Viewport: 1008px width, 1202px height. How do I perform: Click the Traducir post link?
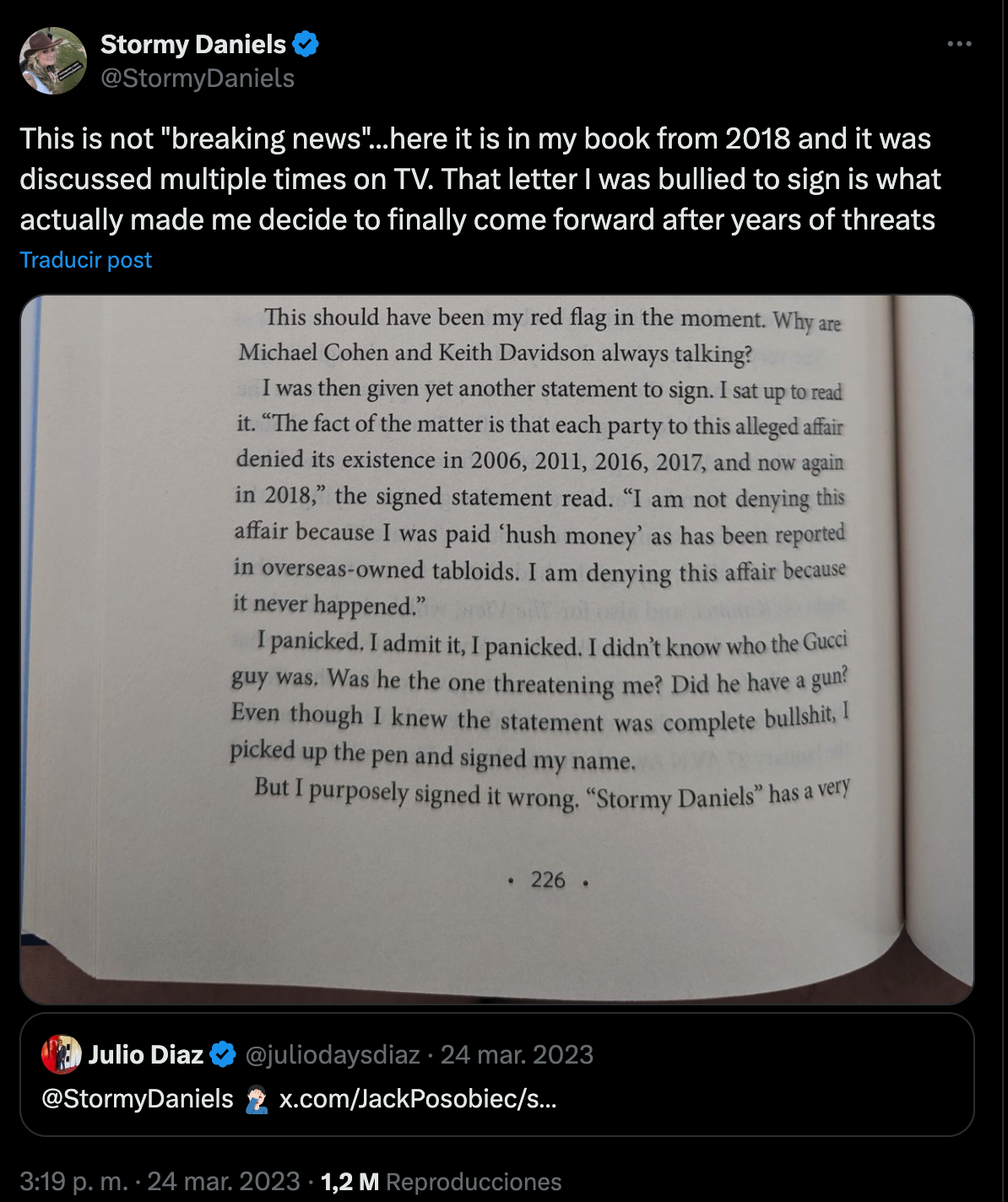click(86, 260)
